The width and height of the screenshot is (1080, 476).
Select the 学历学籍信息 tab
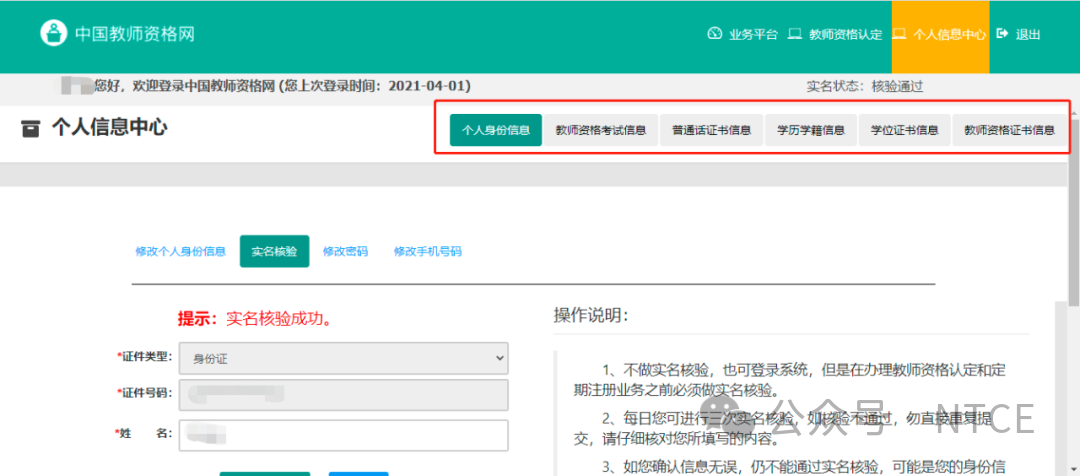[x=811, y=130]
